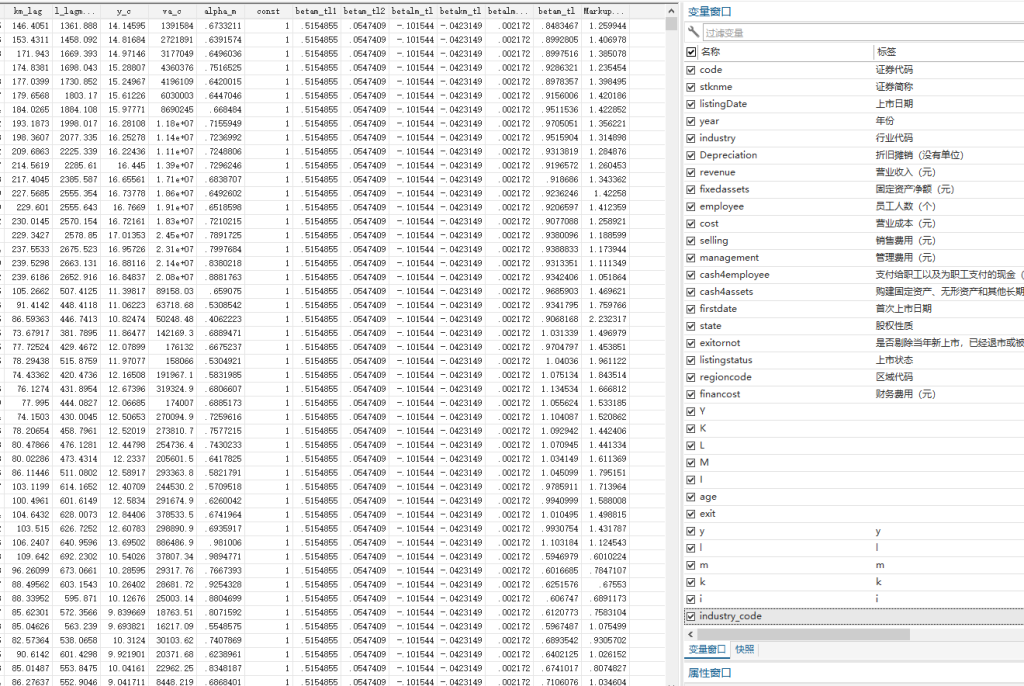Viewport: 1024px width, 686px height.
Task: Toggle the financost variable checkbox
Action: (691, 394)
